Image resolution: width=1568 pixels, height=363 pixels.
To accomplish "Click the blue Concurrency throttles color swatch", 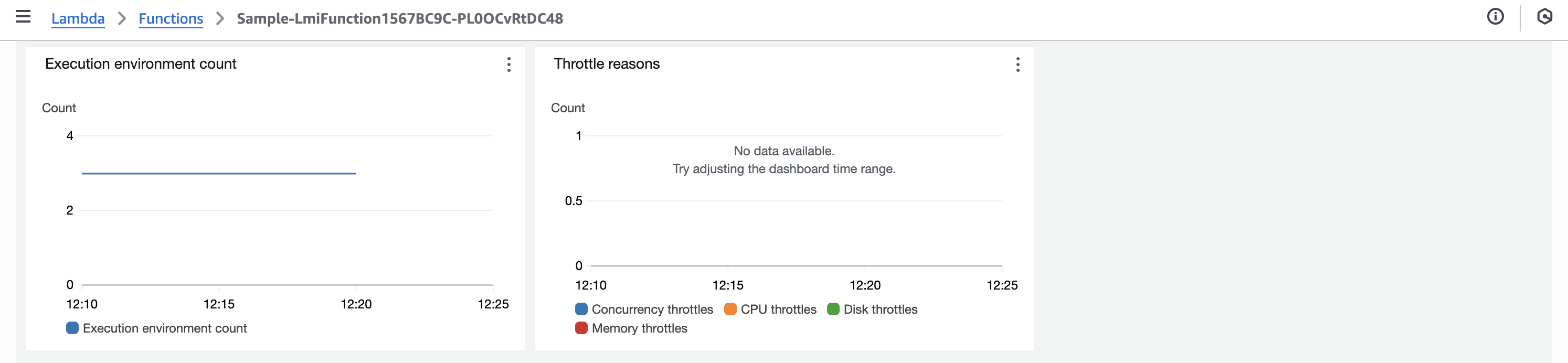I will click(x=581, y=309).
